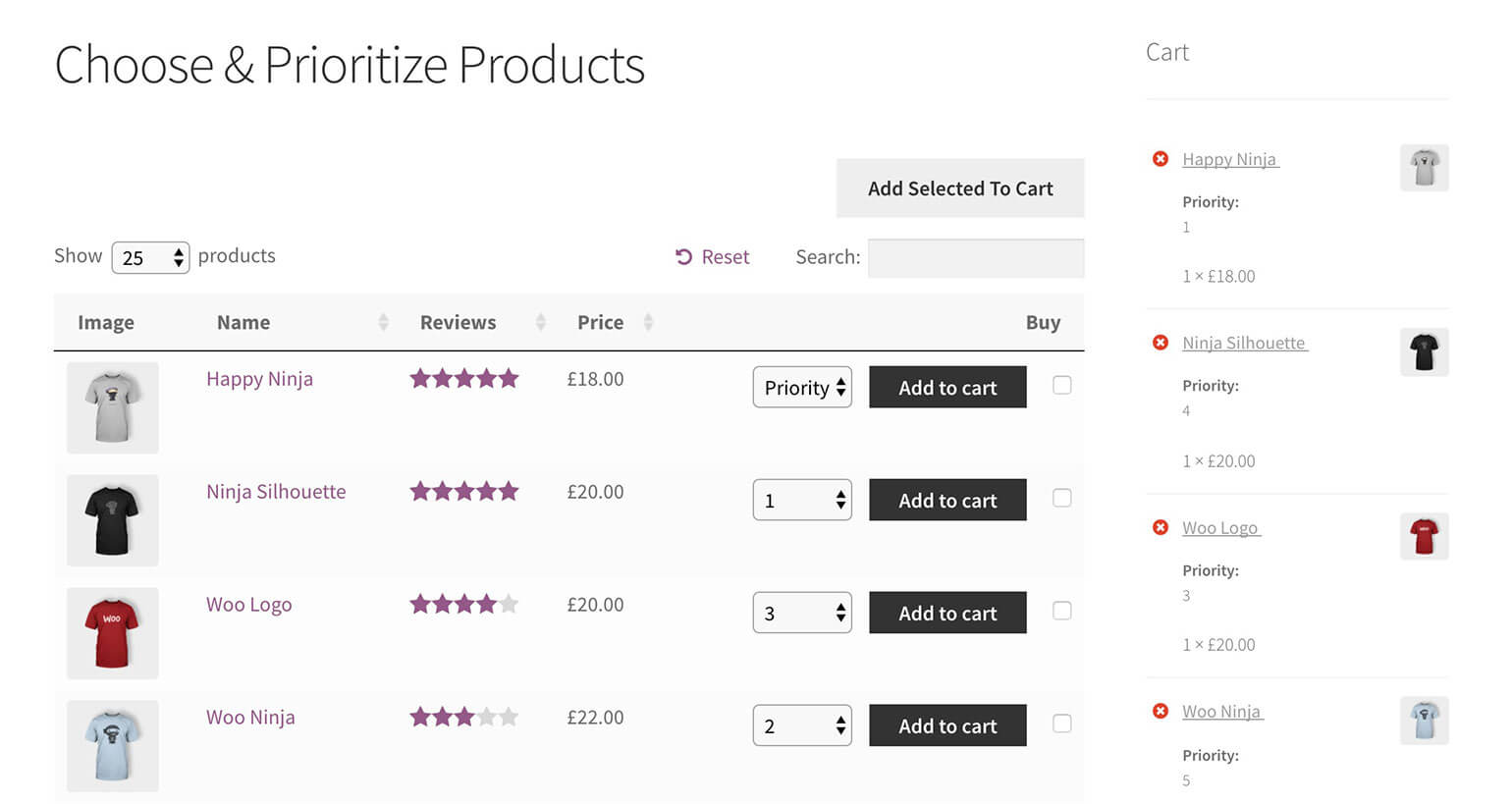The height and width of the screenshot is (804, 1512).
Task: Click Add Selected To Cart button
Action: (x=959, y=188)
